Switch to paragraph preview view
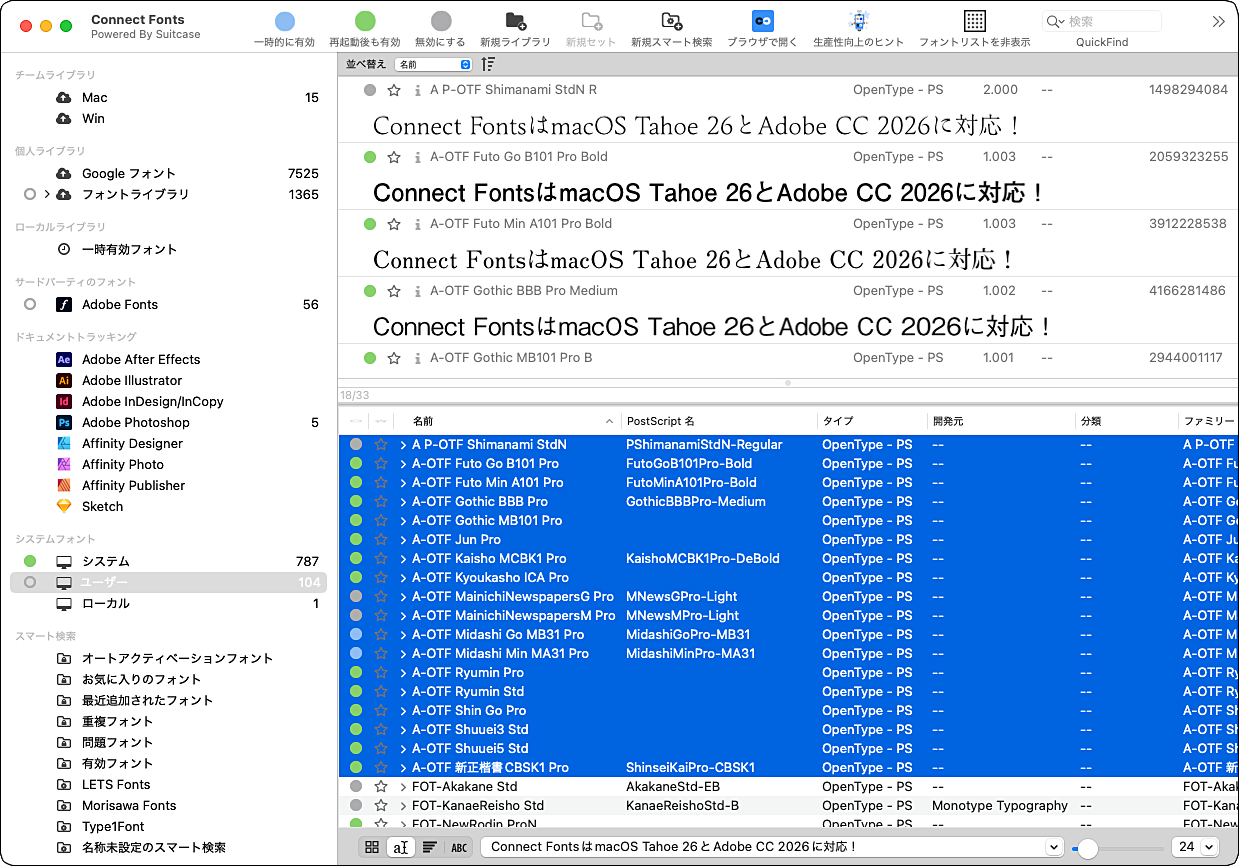Screen dimensions: 1239x866 [x=430, y=847]
